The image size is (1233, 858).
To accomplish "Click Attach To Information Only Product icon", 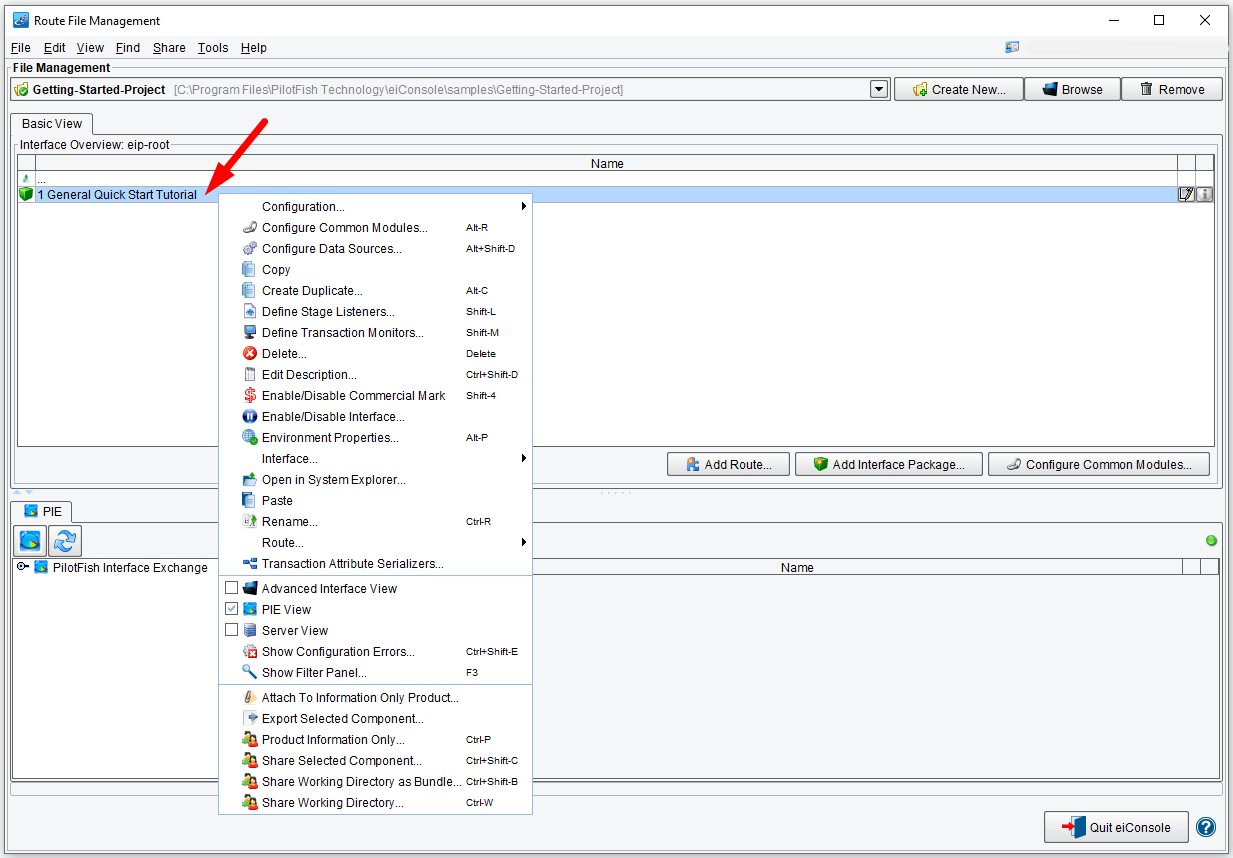I will tap(250, 698).
